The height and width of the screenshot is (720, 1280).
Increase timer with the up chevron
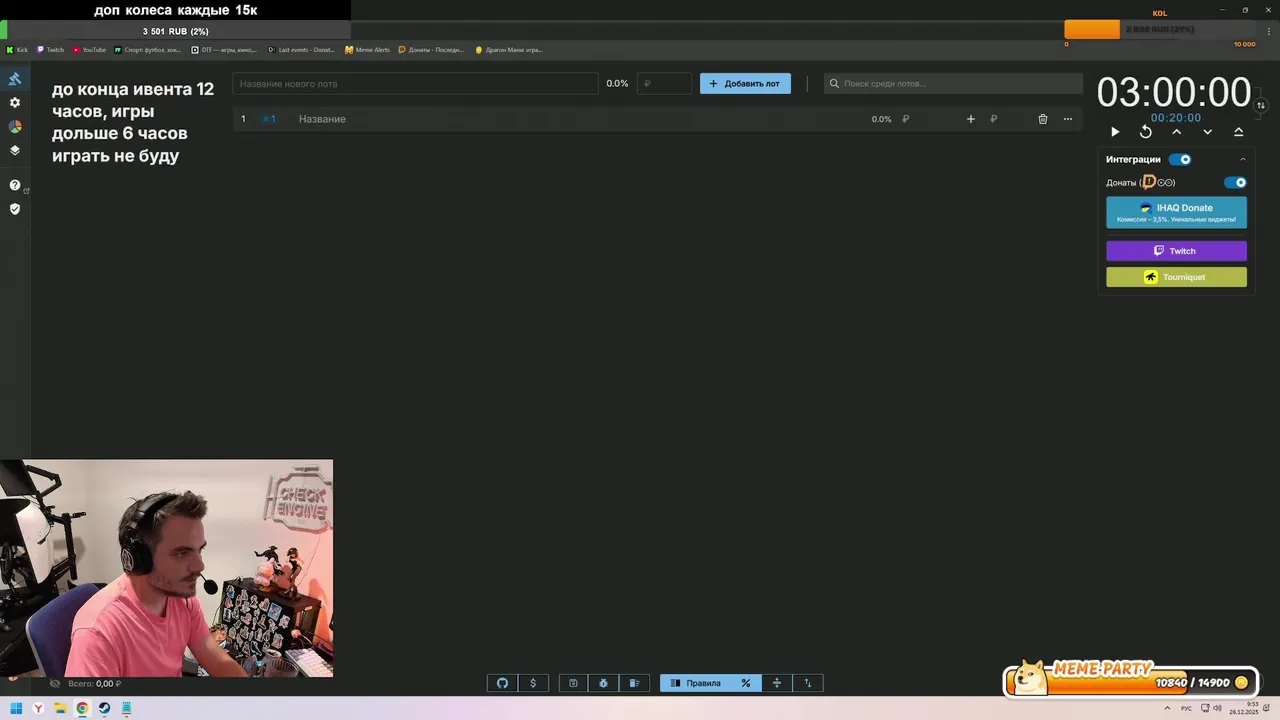click(x=1177, y=132)
